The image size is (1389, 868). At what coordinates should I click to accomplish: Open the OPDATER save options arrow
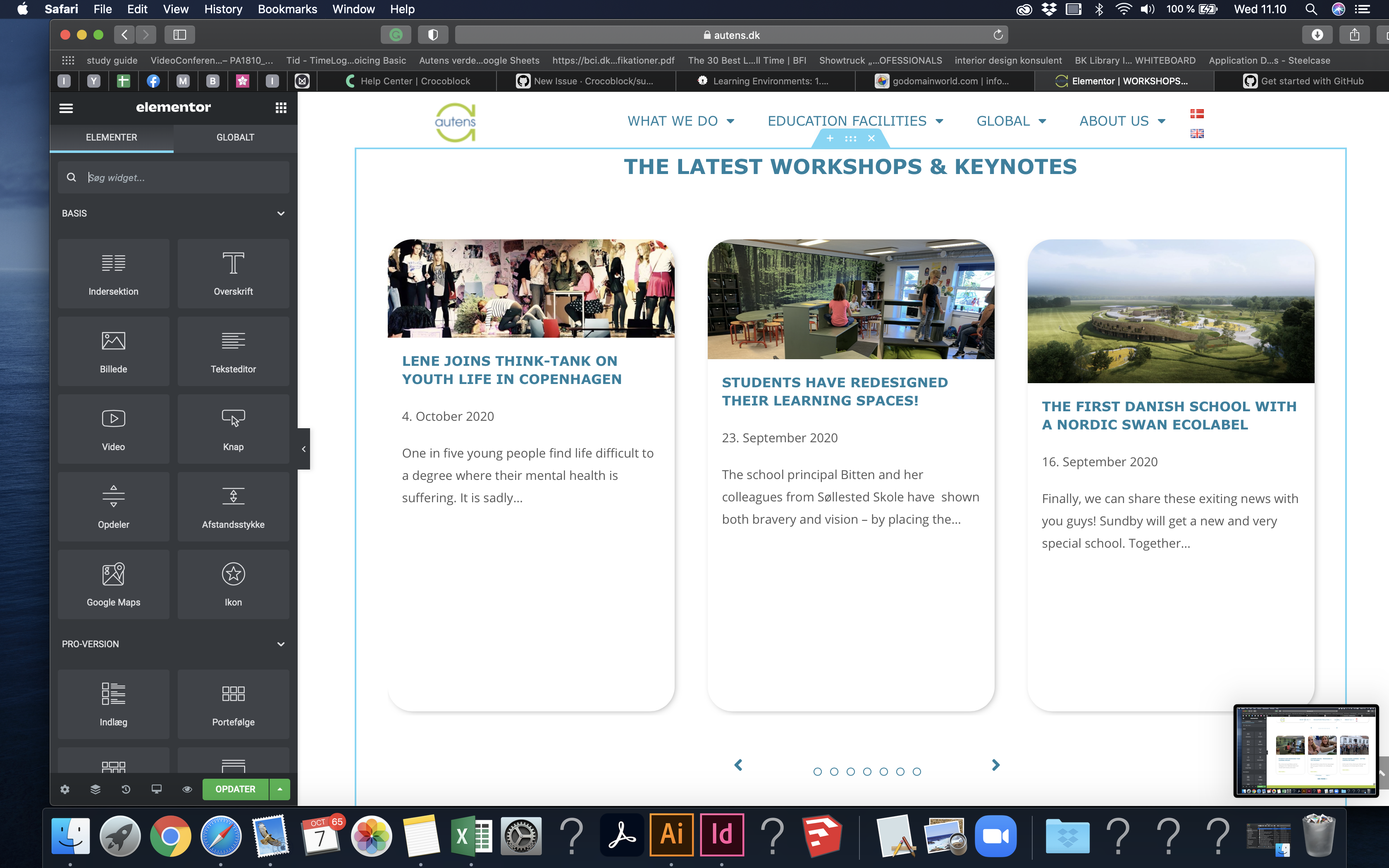tap(279, 789)
